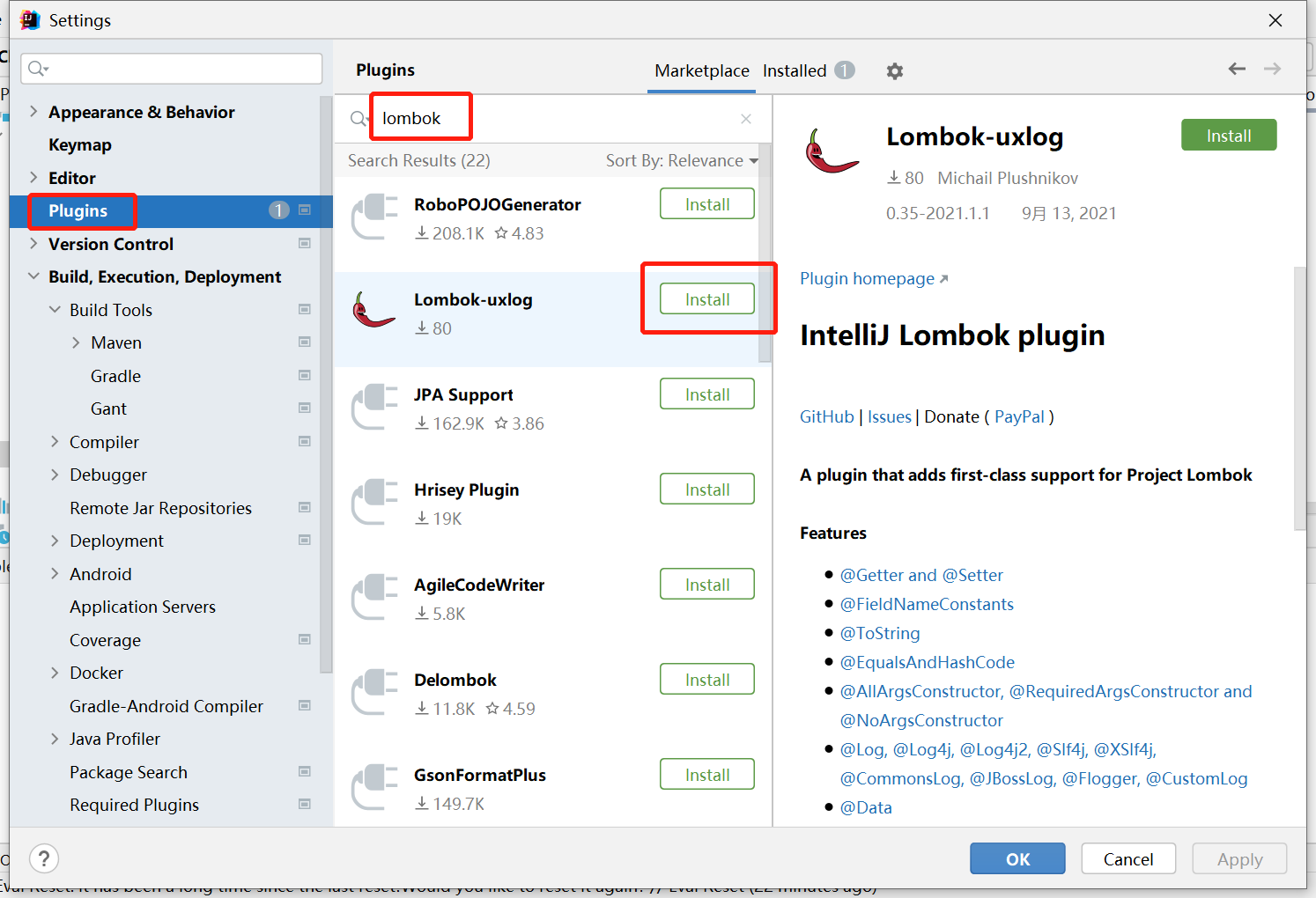
Task: Expand the Maven tree node
Action: (x=77, y=342)
